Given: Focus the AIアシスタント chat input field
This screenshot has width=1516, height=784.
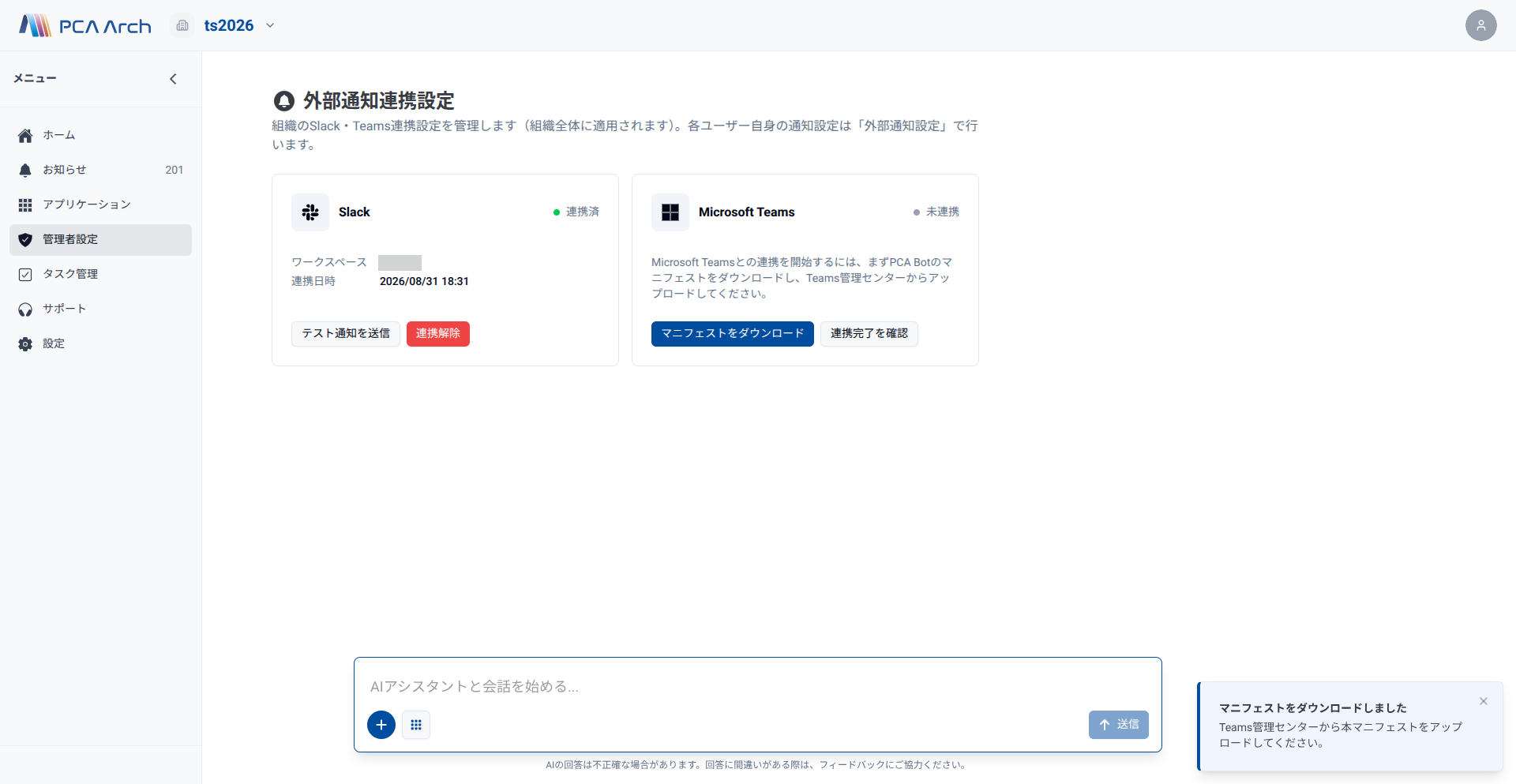Looking at the screenshot, I should pos(758,687).
